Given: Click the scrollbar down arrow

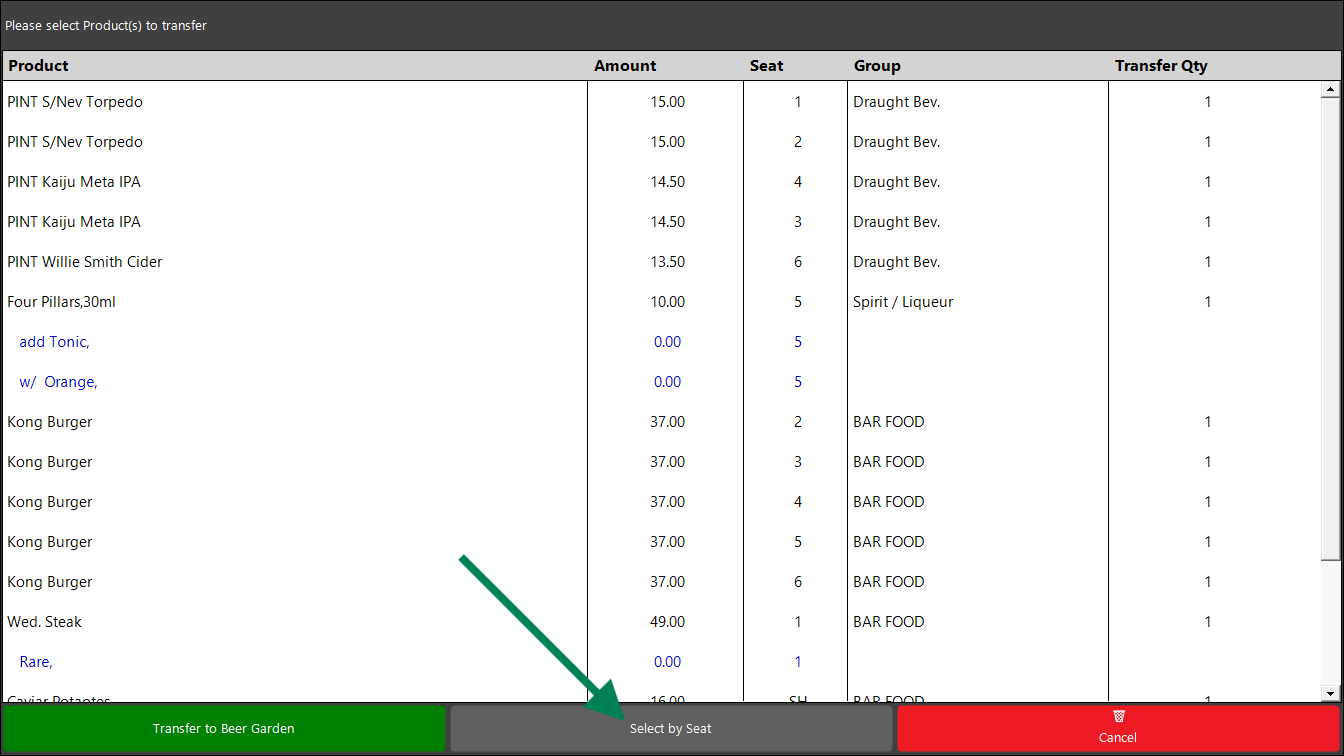Looking at the screenshot, I should click(x=1330, y=693).
